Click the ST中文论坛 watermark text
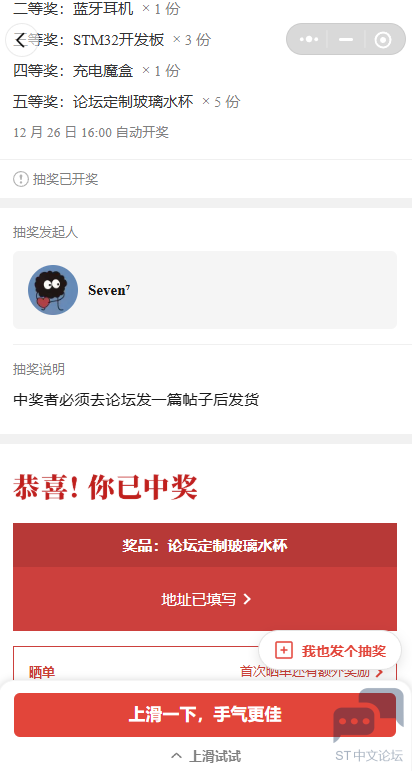412x771 pixels. tap(369, 755)
